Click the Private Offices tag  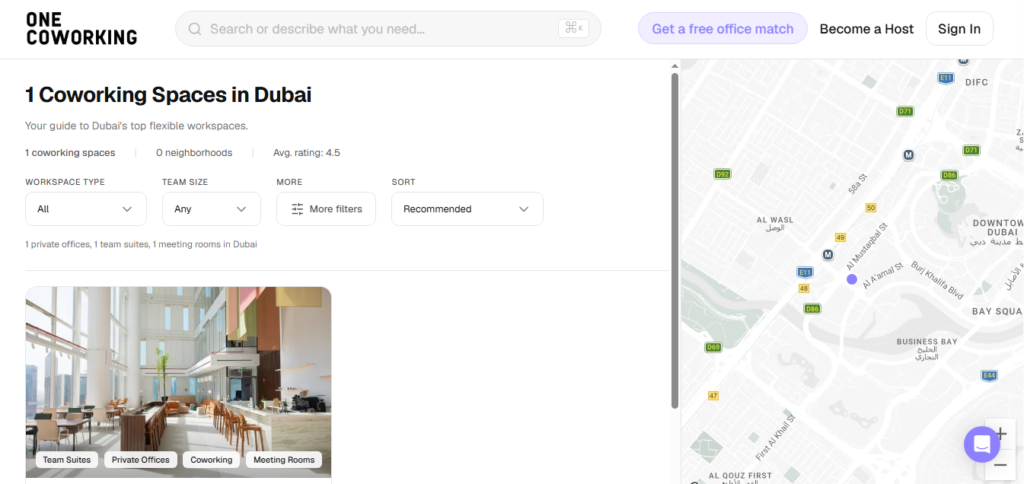[x=140, y=460]
